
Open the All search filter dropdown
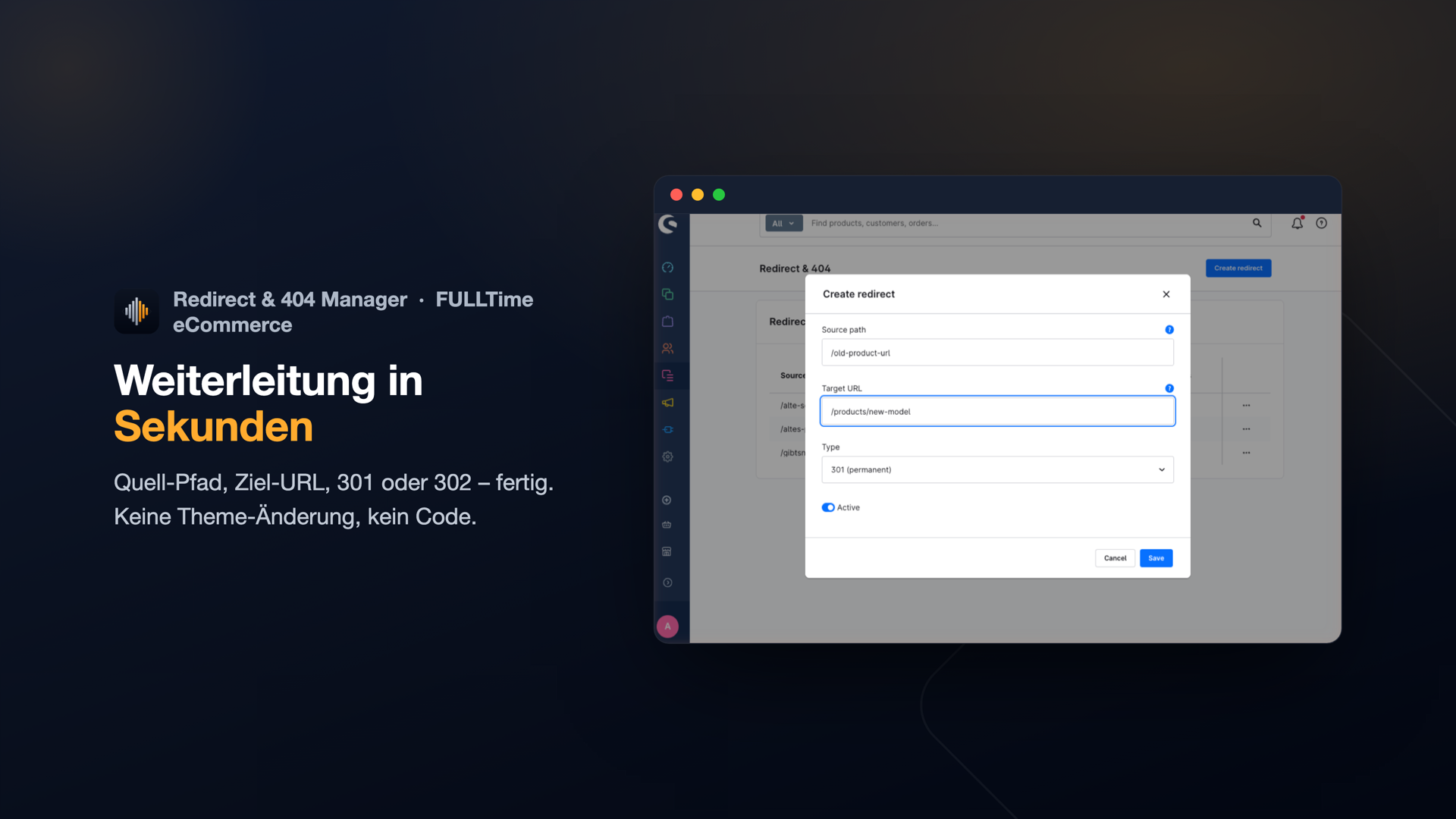[x=783, y=223]
